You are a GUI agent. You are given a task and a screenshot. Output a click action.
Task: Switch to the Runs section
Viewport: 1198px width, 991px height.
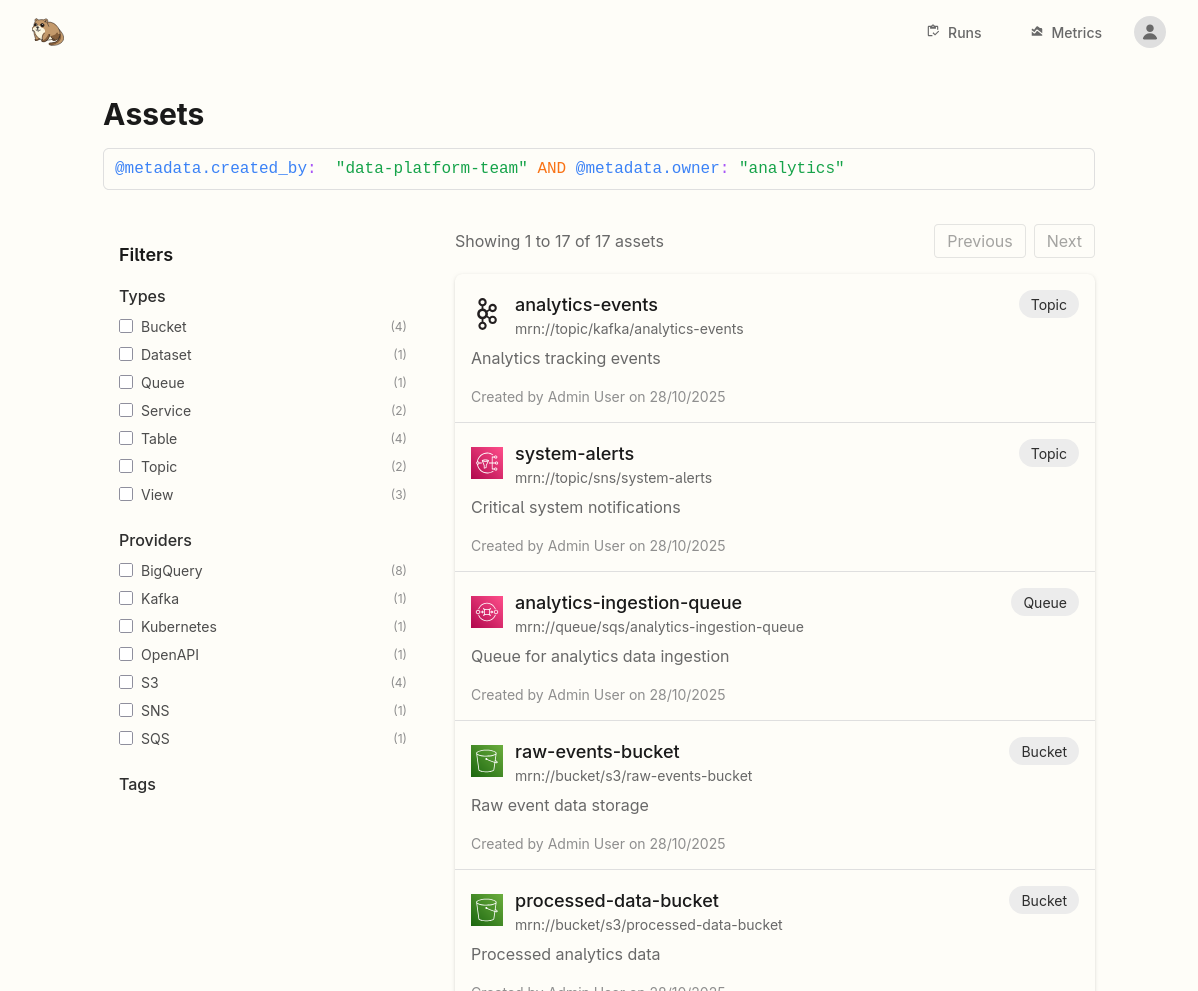[962, 32]
